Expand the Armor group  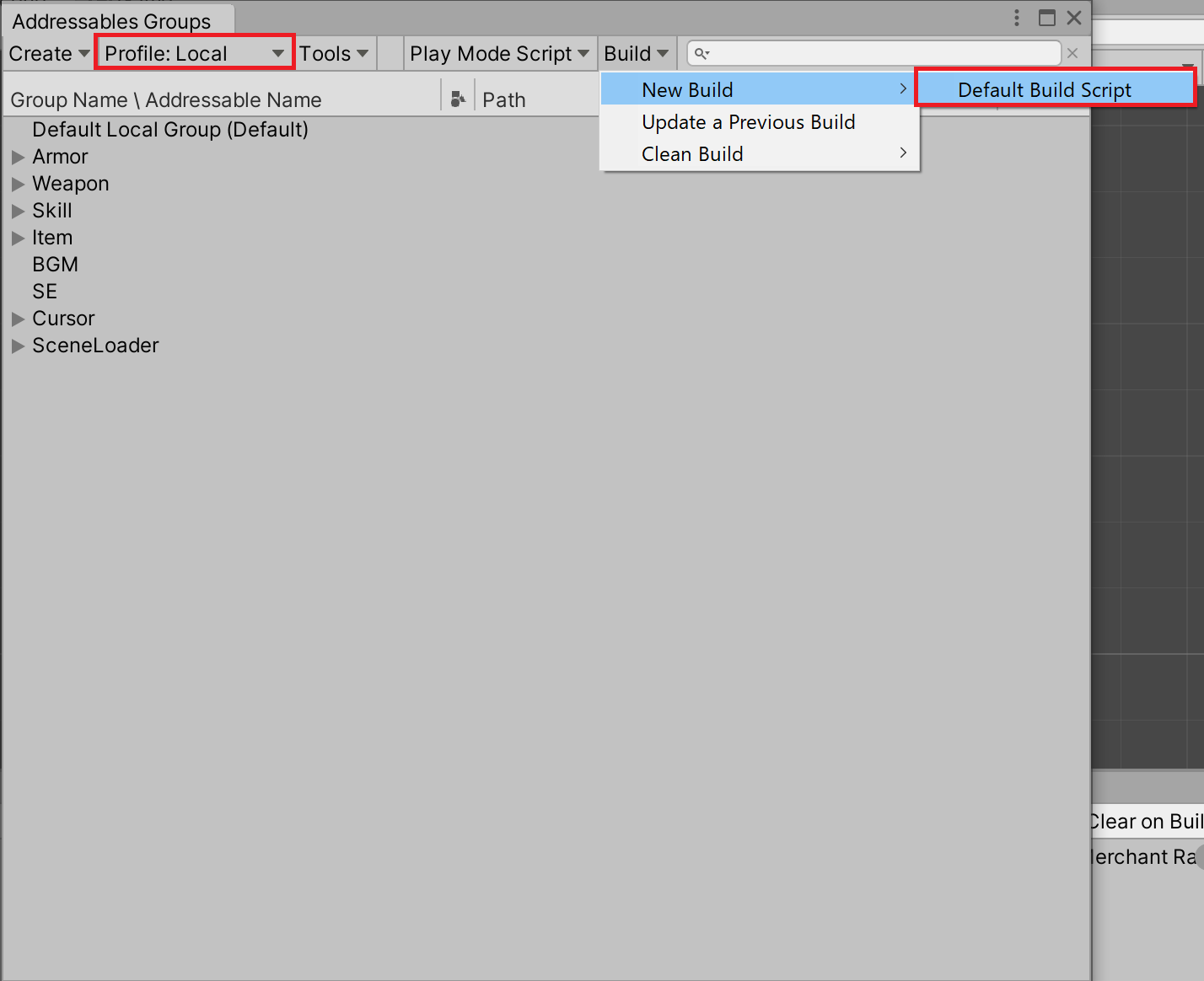point(18,157)
